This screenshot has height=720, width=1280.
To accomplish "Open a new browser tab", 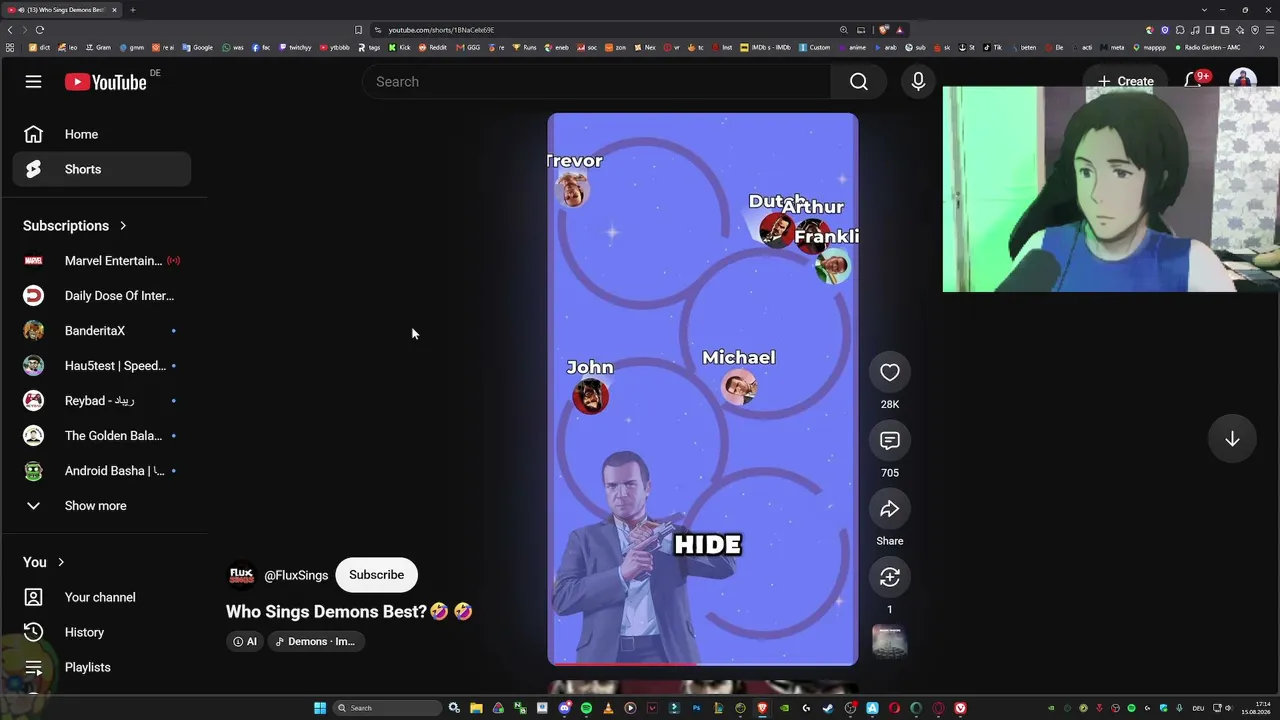I will [x=132, y=10].
